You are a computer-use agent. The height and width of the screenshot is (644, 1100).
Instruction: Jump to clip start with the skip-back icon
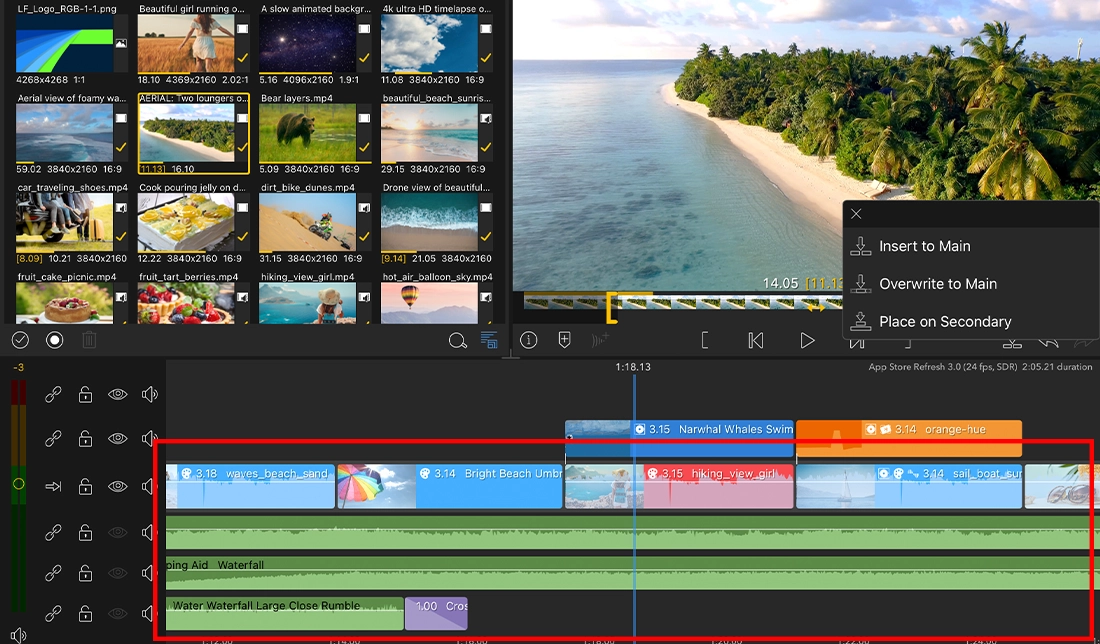pos(756,341)
